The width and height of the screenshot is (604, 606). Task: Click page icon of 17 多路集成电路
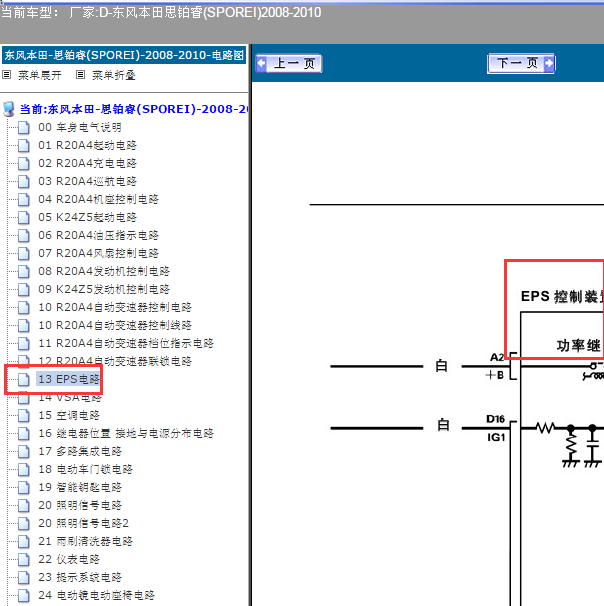[x=24, y=451]
